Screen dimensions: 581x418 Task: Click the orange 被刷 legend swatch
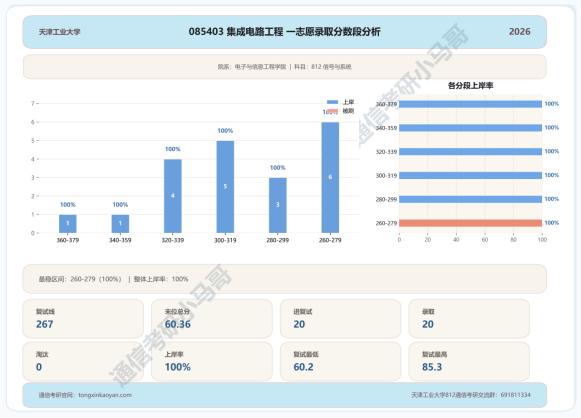332,111
